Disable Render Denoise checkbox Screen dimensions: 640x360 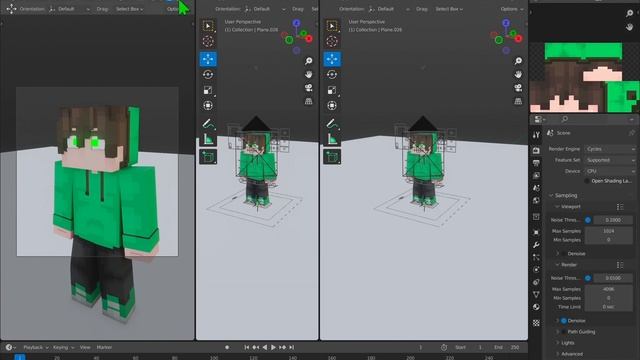pyautogui.click(x=564, y=321)
